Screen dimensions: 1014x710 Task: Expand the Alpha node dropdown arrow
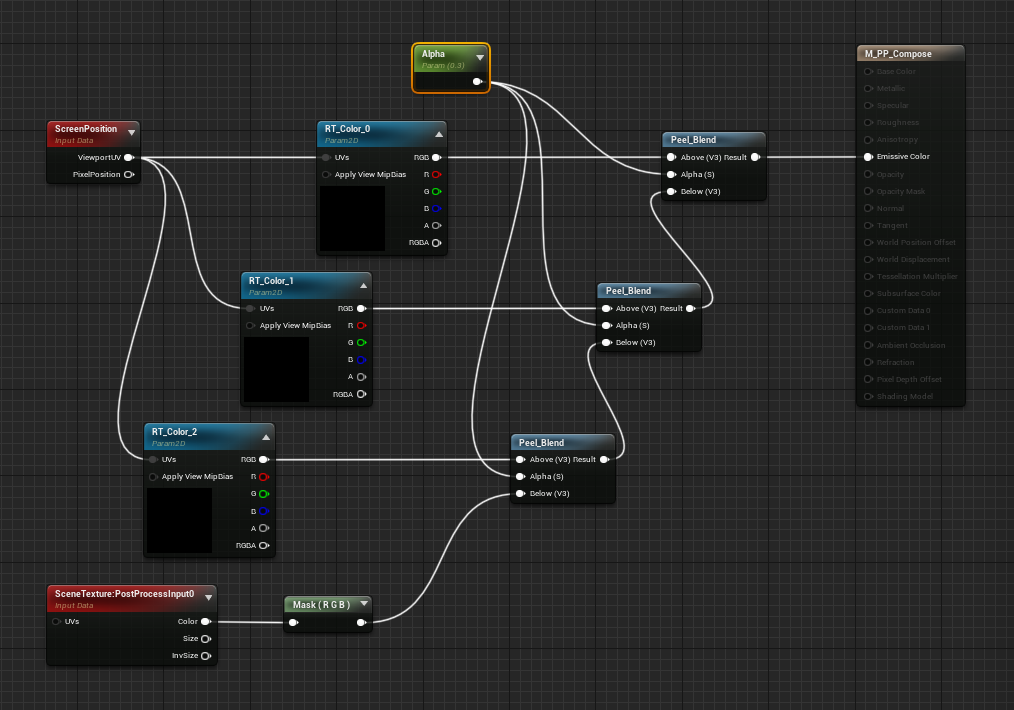click(480, 58)
